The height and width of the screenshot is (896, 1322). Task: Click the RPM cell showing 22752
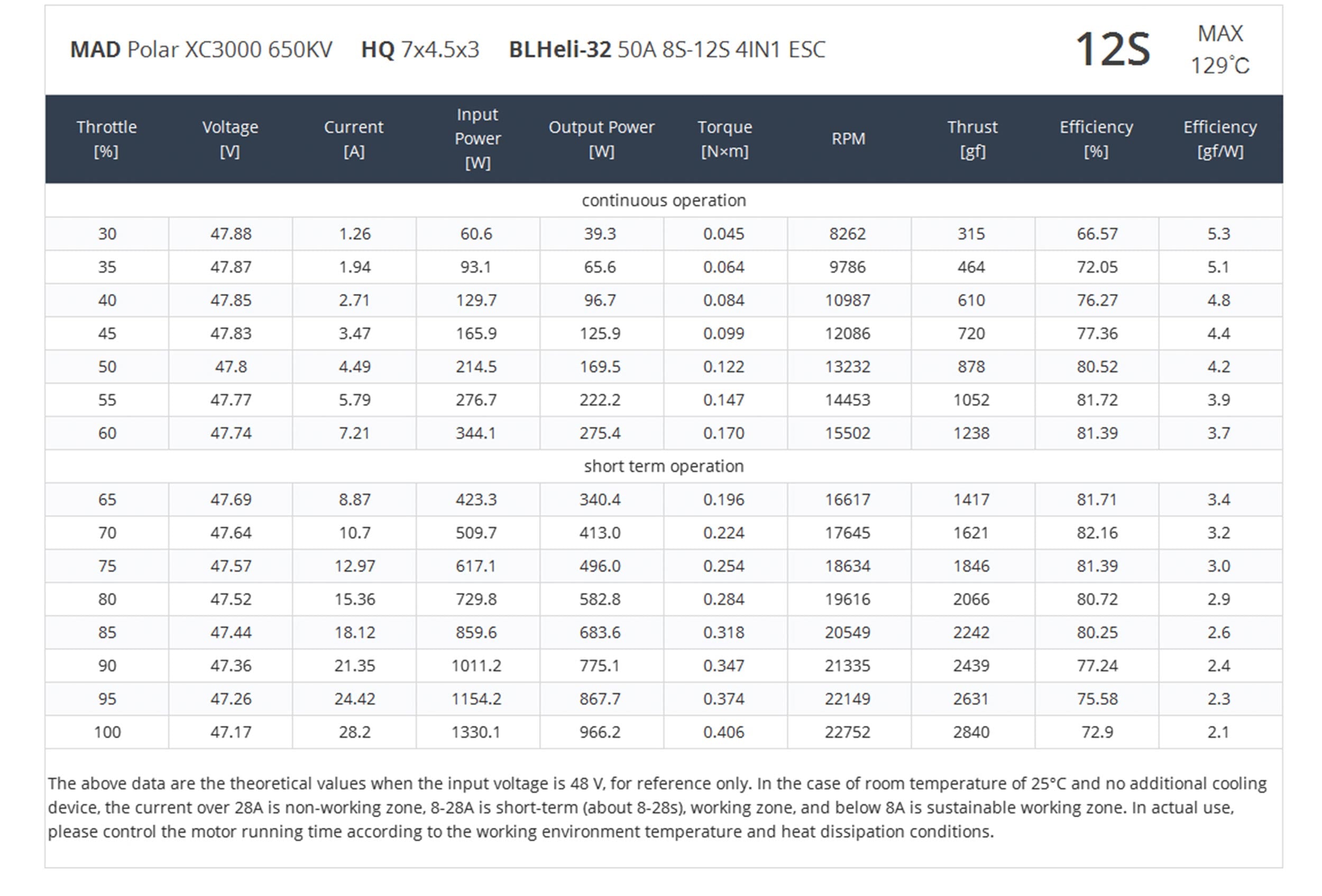coord(848,732)
